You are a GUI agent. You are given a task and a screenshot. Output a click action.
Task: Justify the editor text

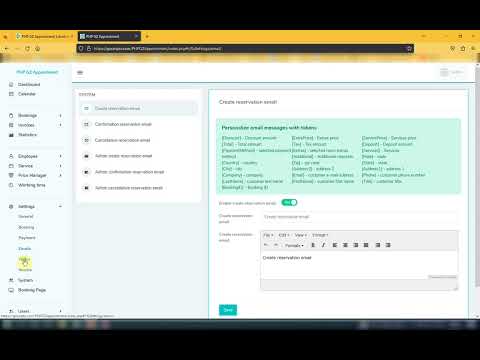click(366, 245)
